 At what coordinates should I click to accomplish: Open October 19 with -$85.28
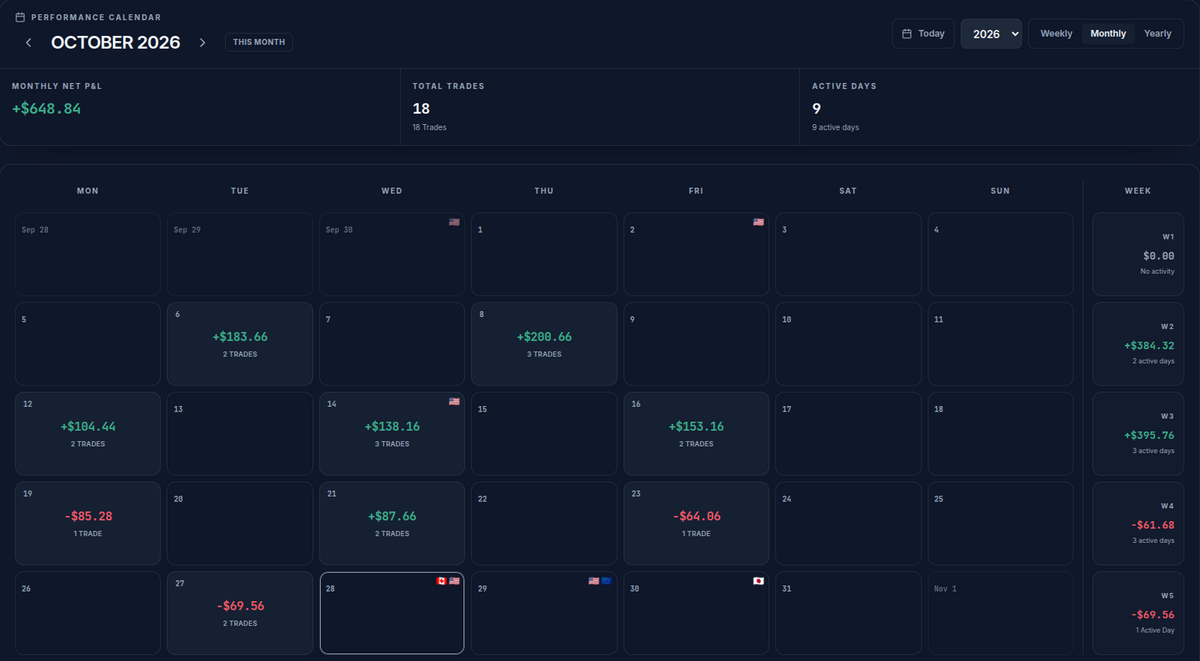click(x=88, y=524)
